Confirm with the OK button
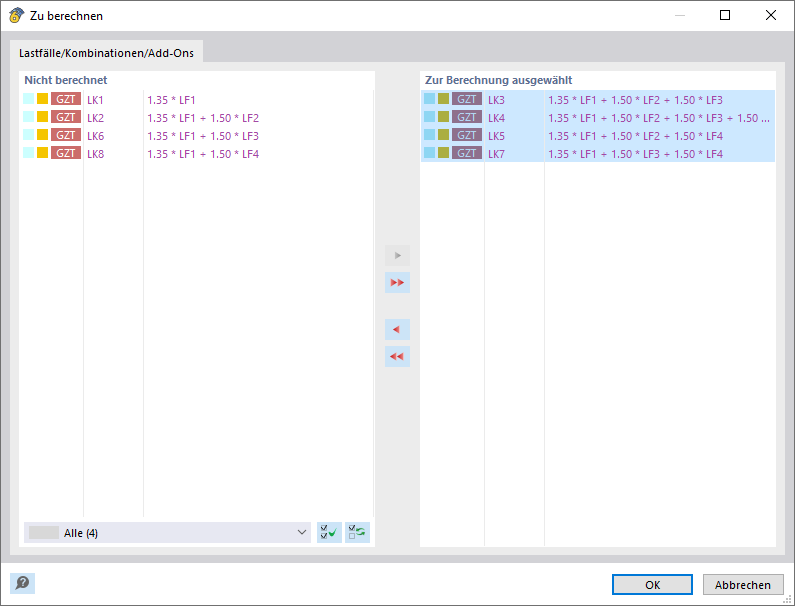 (652, 585)
